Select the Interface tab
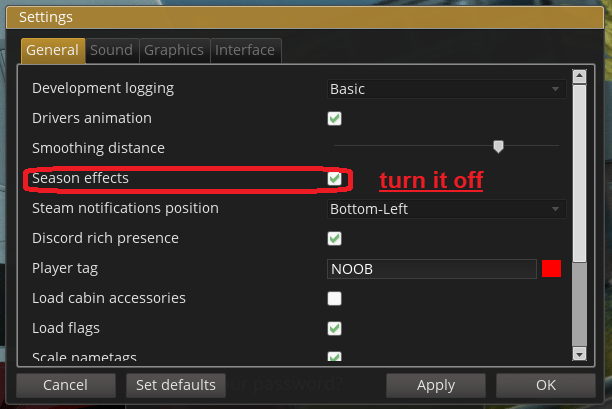 [x=246, y=50]
